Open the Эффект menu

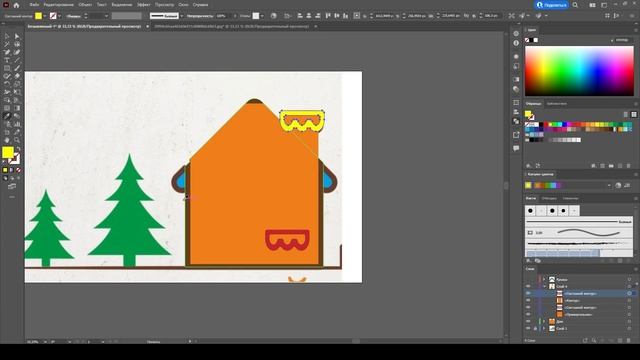(x=144, y=5)
